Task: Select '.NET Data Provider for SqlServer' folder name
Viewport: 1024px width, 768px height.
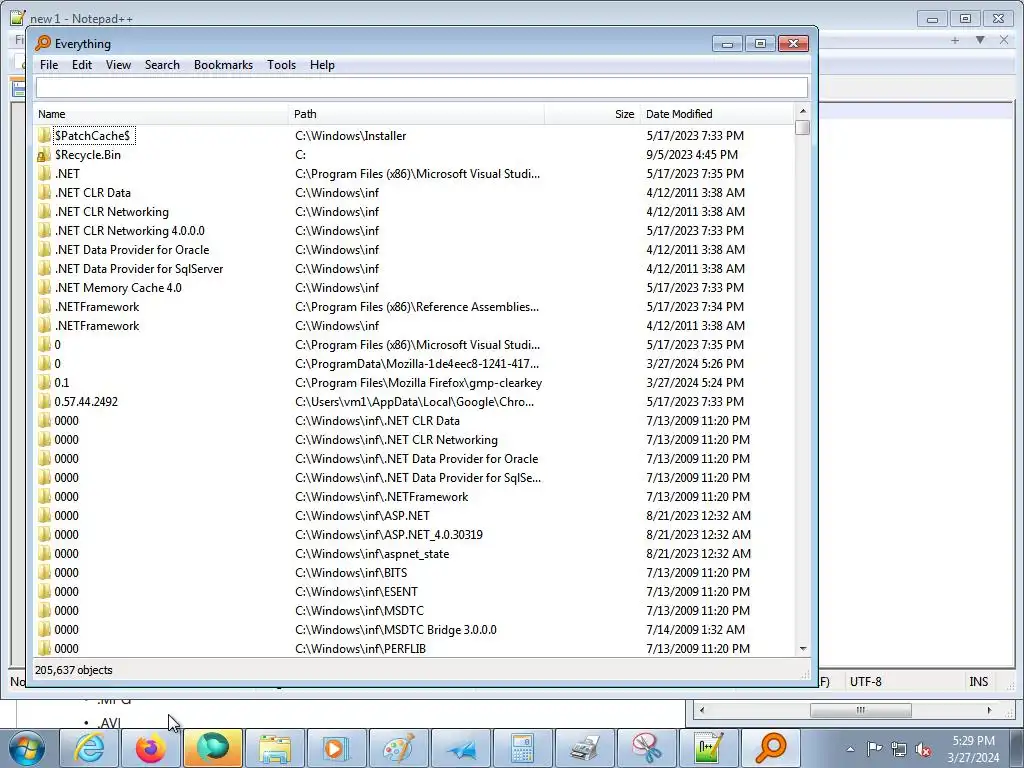Action: tap(139, 268)
